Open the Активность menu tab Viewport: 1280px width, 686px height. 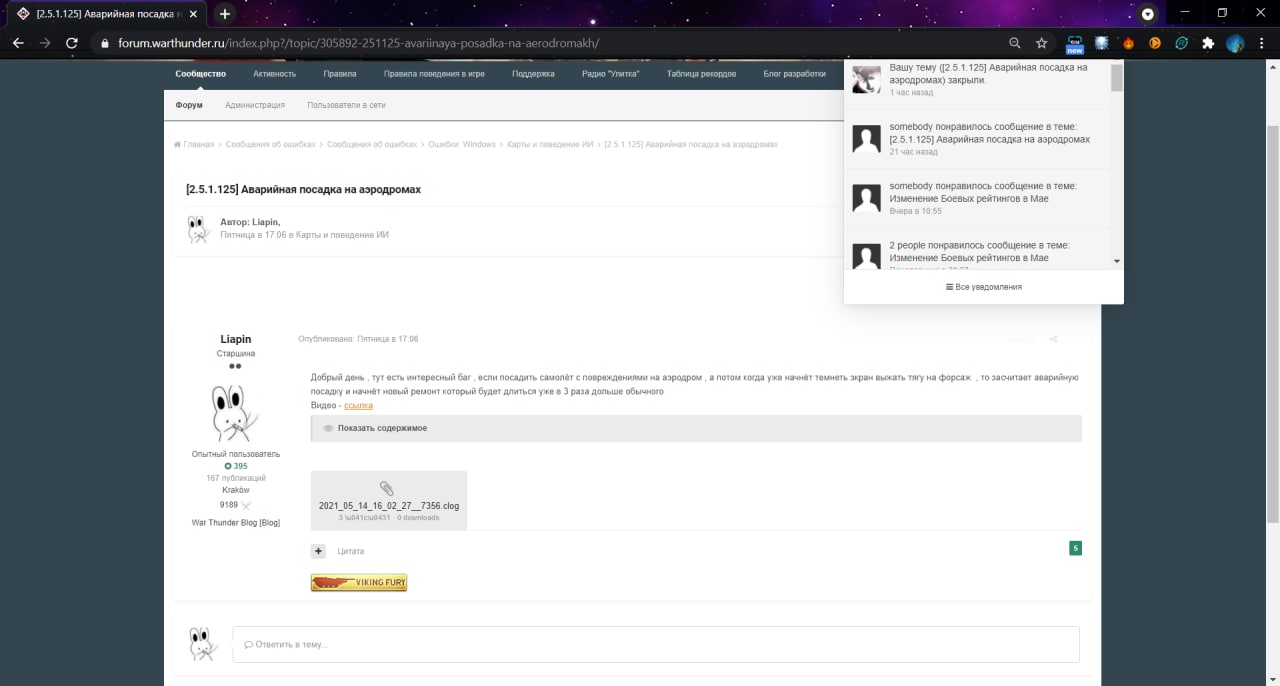click(274, 74)
